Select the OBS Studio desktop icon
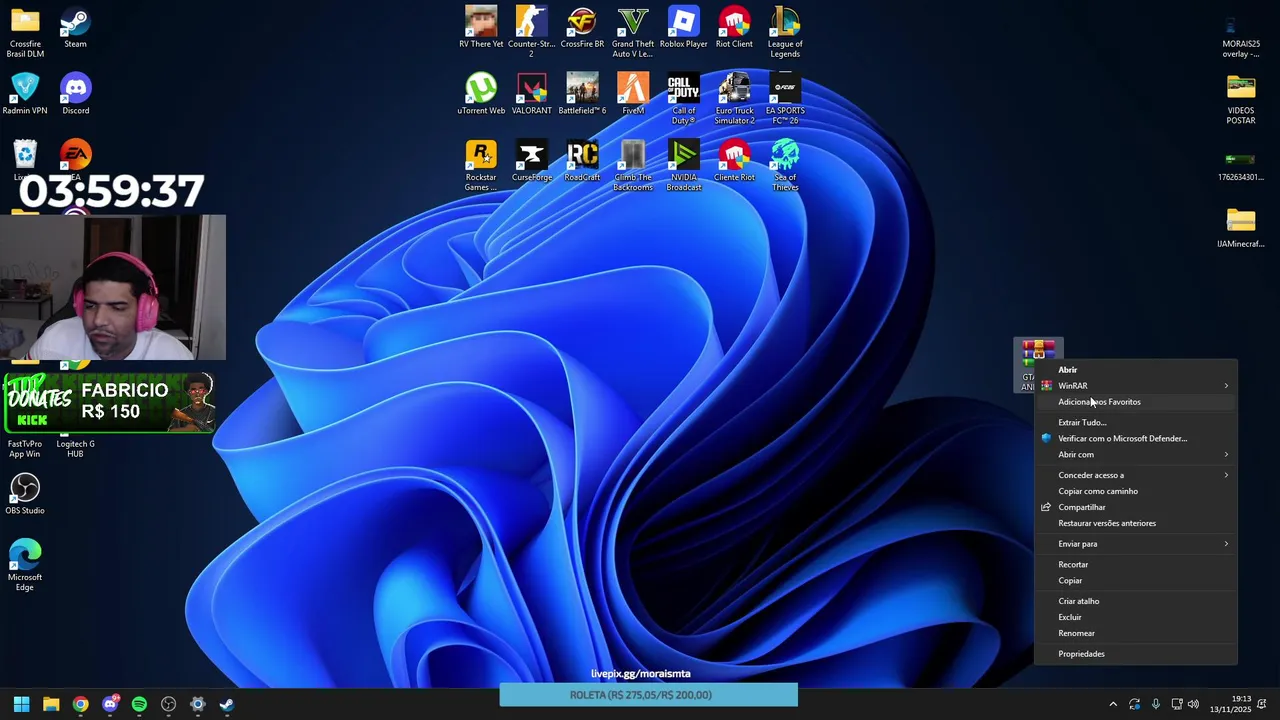This screenshot has height=720, width=1280. [25, 494]
